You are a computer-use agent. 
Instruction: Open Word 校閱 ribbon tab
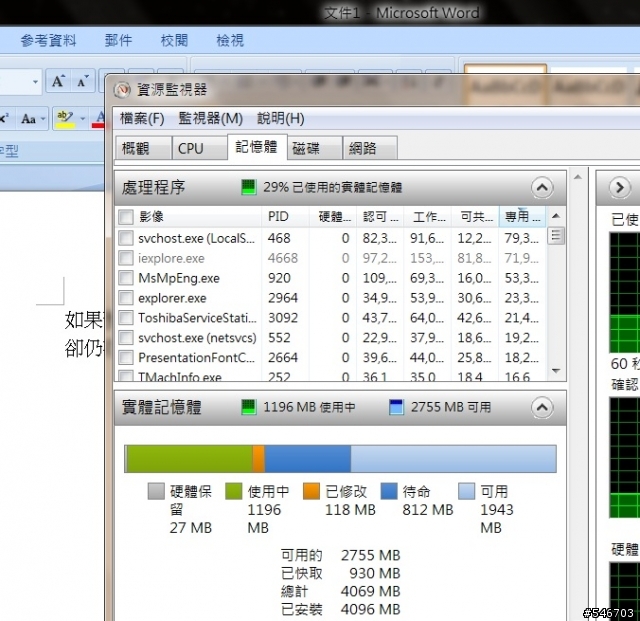click(x=174, y=40)
